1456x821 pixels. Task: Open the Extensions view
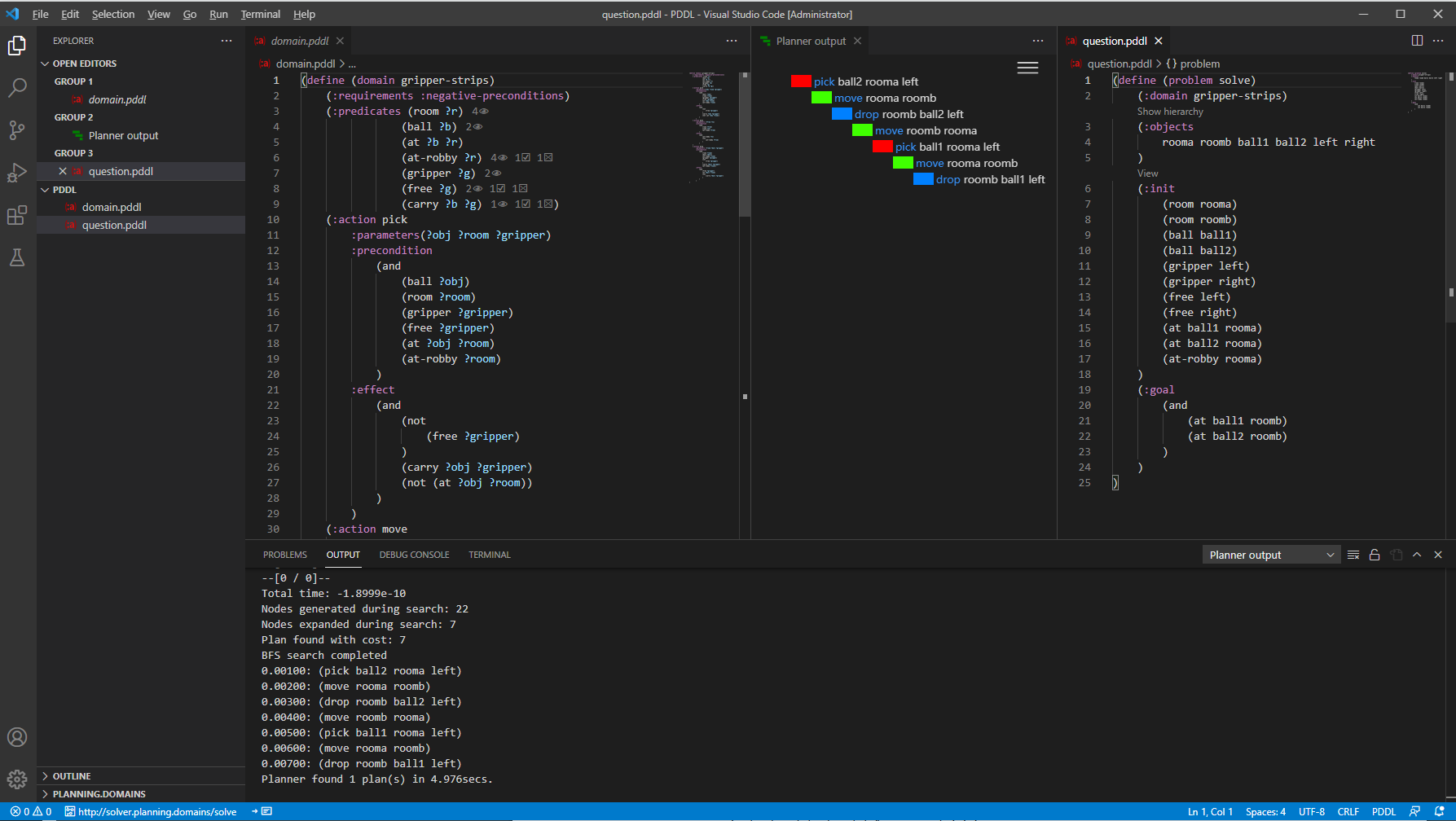pos(17,215)
